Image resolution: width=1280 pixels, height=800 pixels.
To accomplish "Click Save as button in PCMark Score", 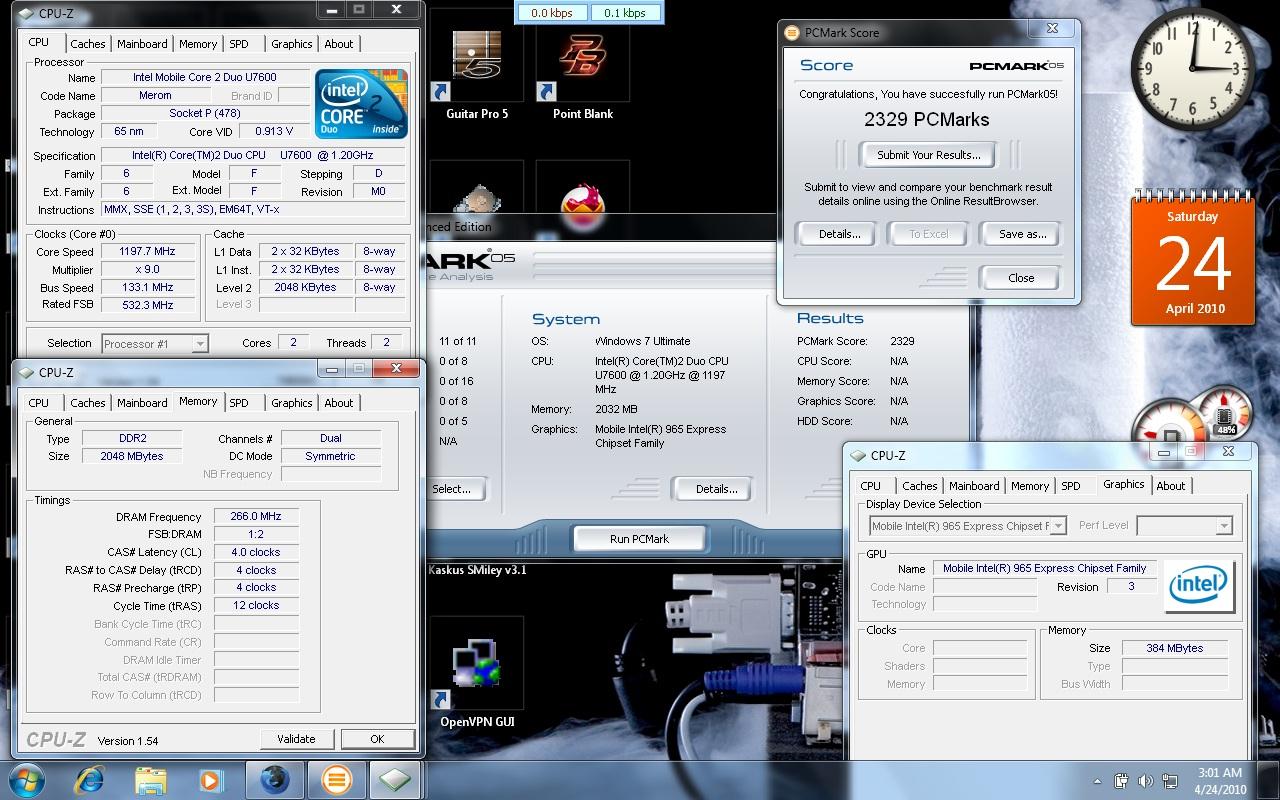I will point(1022,234).
